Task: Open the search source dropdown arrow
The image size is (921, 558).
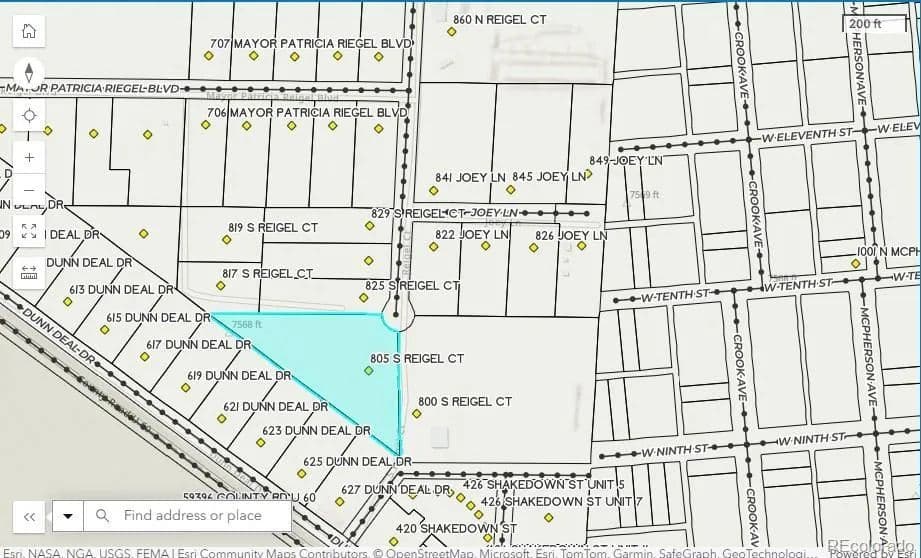Action: (68, 516)
